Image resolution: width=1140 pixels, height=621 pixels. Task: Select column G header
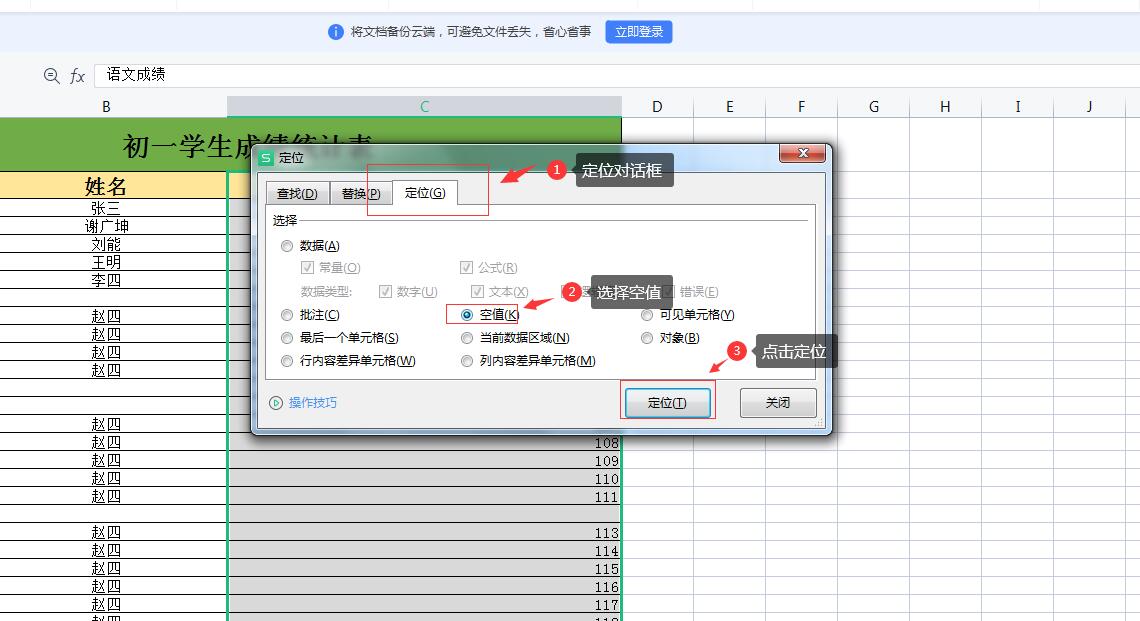coord(873,107)
